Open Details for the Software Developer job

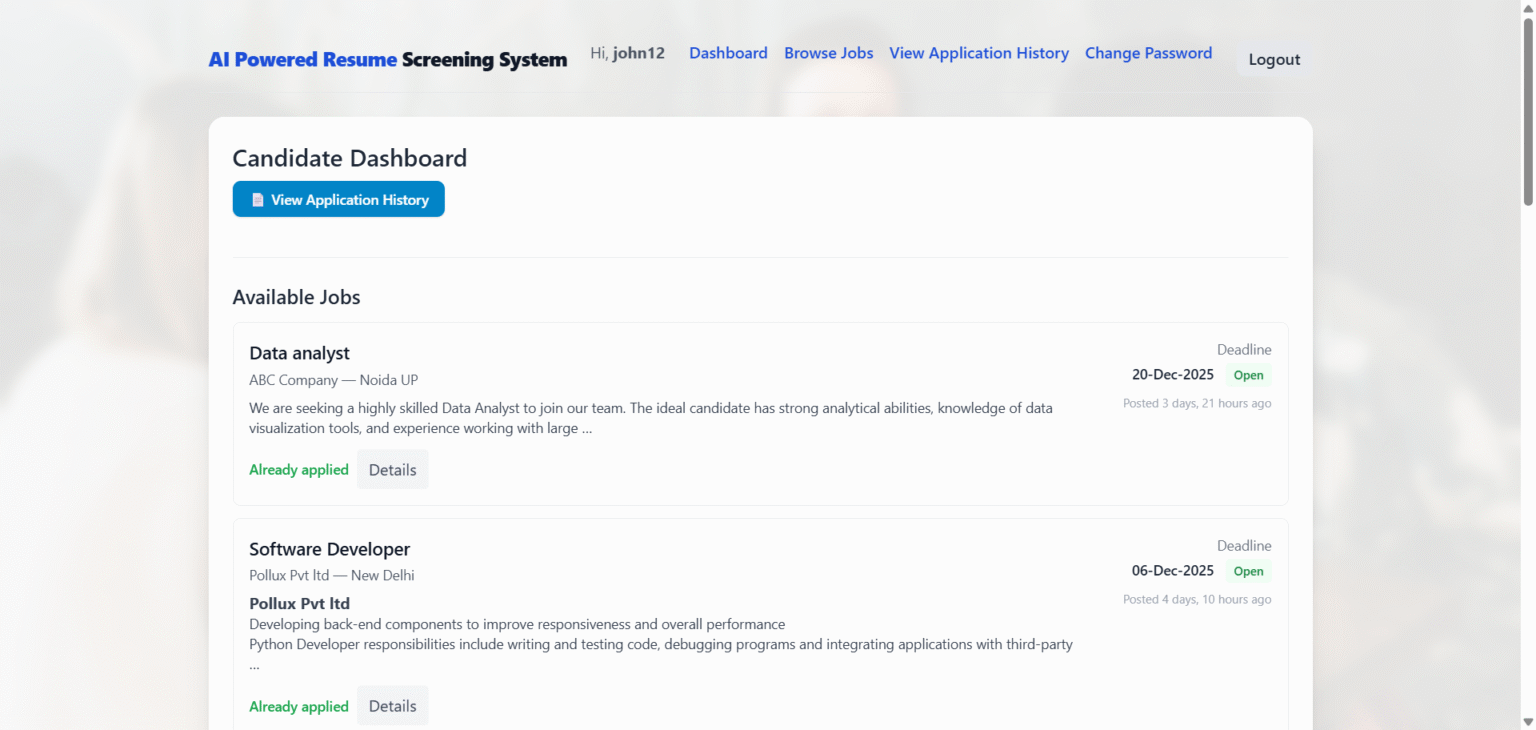point(392,705)
